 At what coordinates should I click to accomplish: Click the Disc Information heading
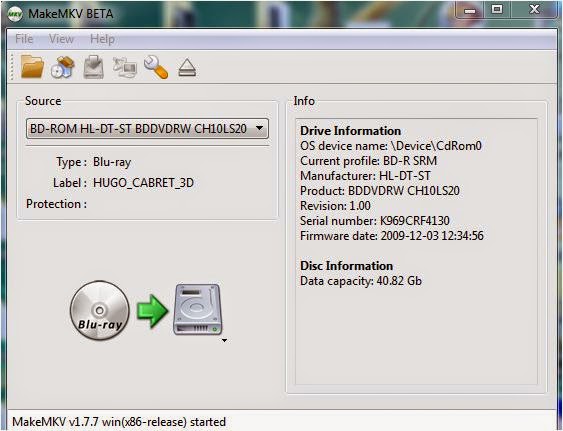click(346, 266)
